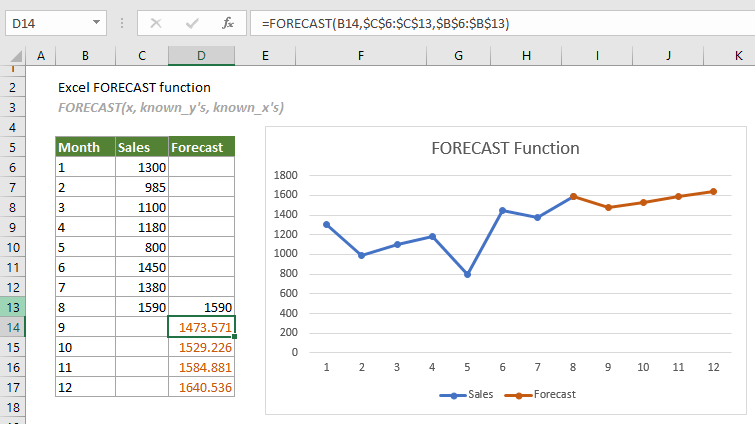The width and height of the screenshot is (755, 424).
Task: Click the formula bar options dots handle
Action: [x=122, y=22]
